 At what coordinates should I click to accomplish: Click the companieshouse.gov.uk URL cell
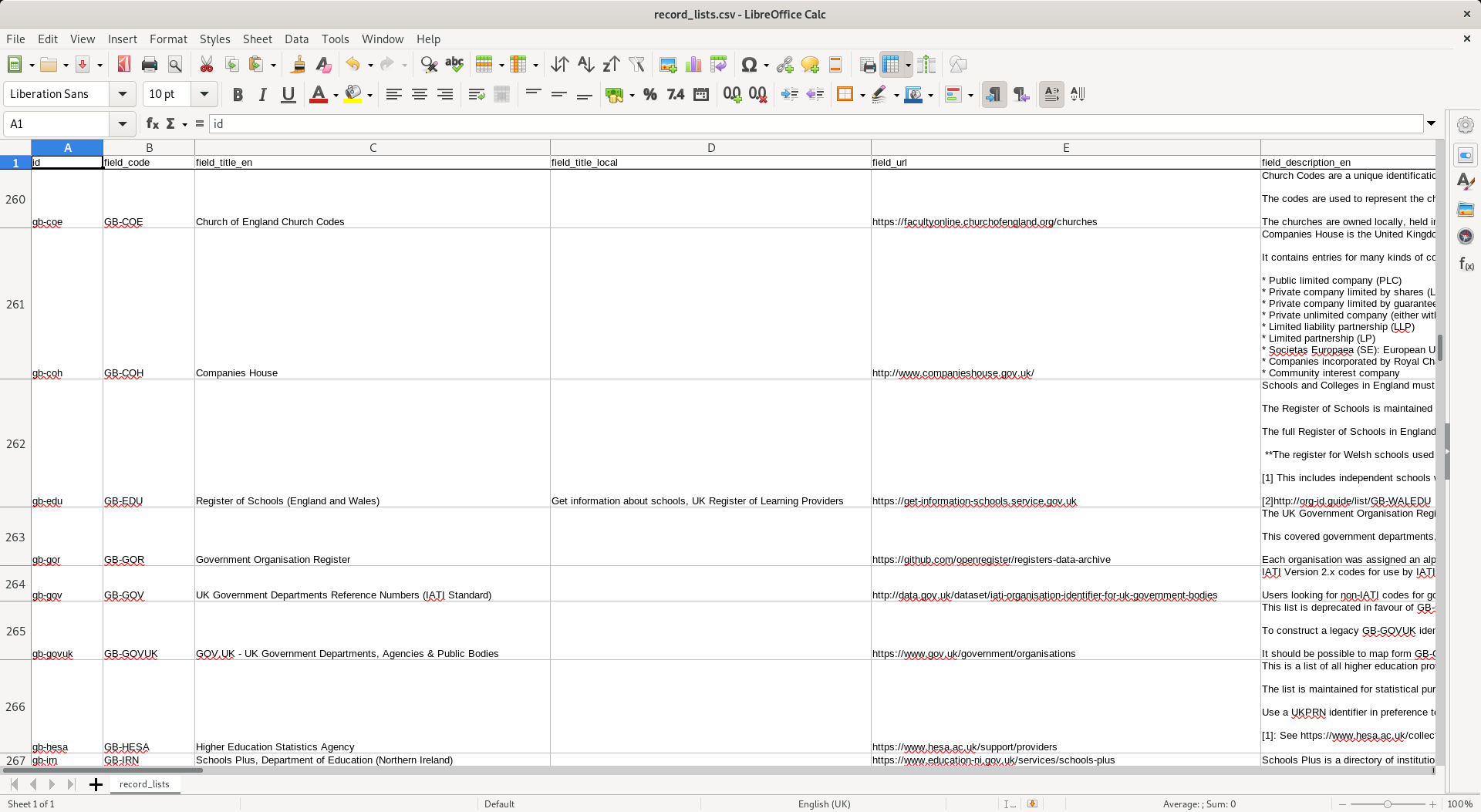point(1065,304)
